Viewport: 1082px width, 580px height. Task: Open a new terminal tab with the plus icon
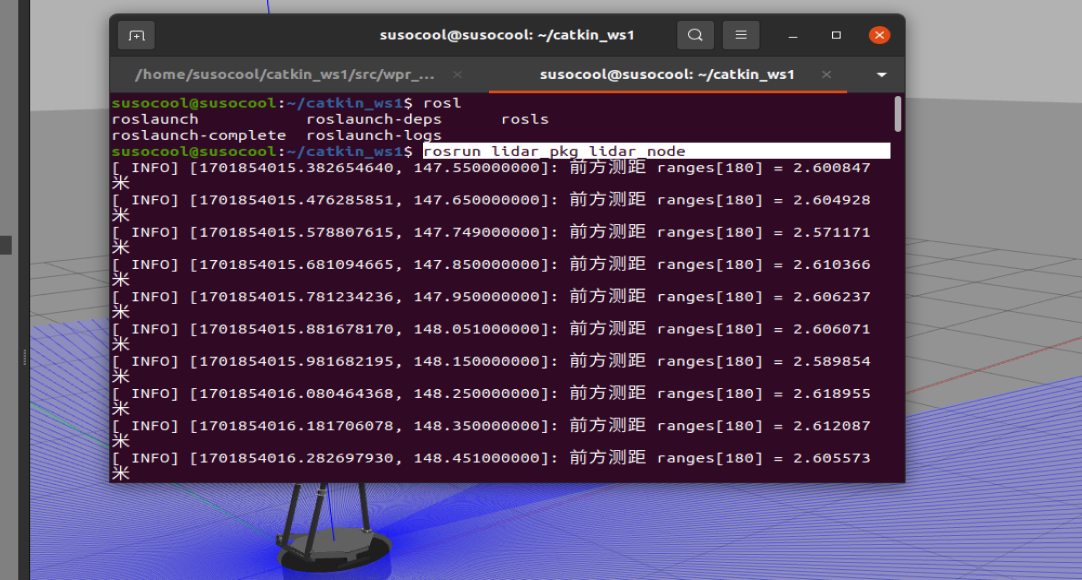pos(136,35)
